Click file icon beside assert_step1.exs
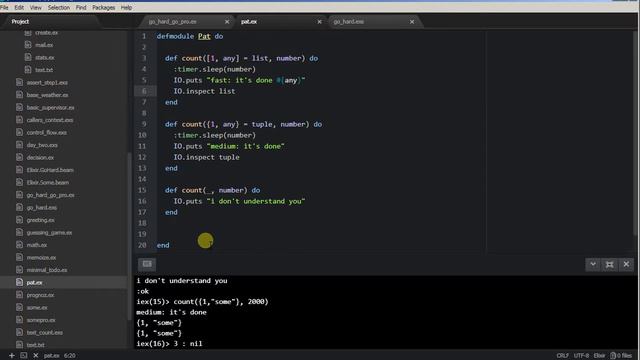 click(x=19, y=82)
